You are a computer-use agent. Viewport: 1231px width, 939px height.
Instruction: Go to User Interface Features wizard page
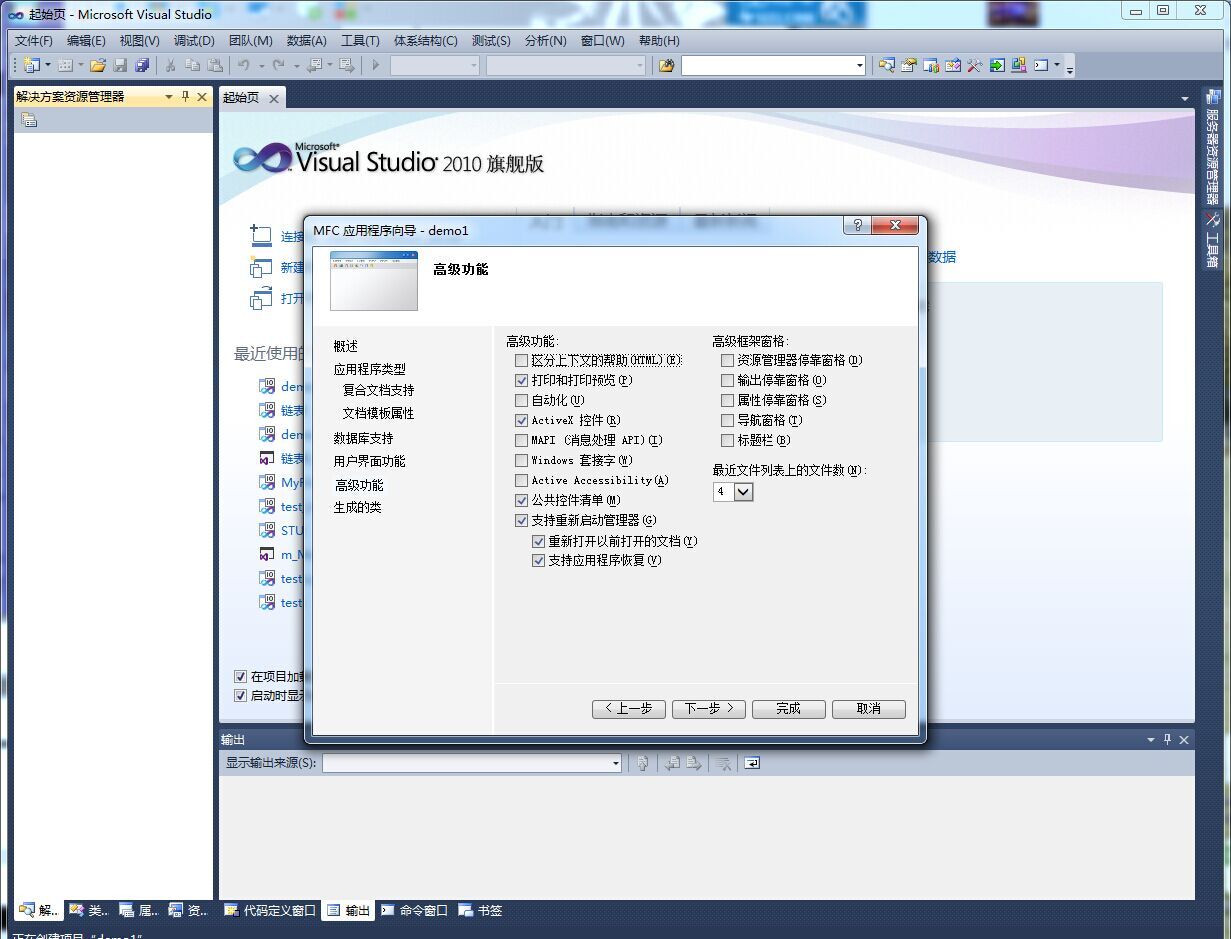point(369,461)
